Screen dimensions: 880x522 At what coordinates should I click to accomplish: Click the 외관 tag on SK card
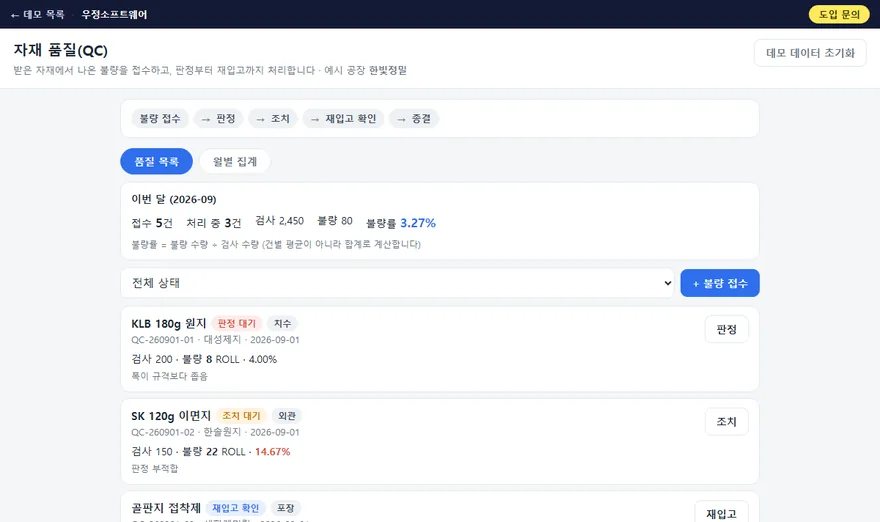pyautogui.click(x=287, y=416)
